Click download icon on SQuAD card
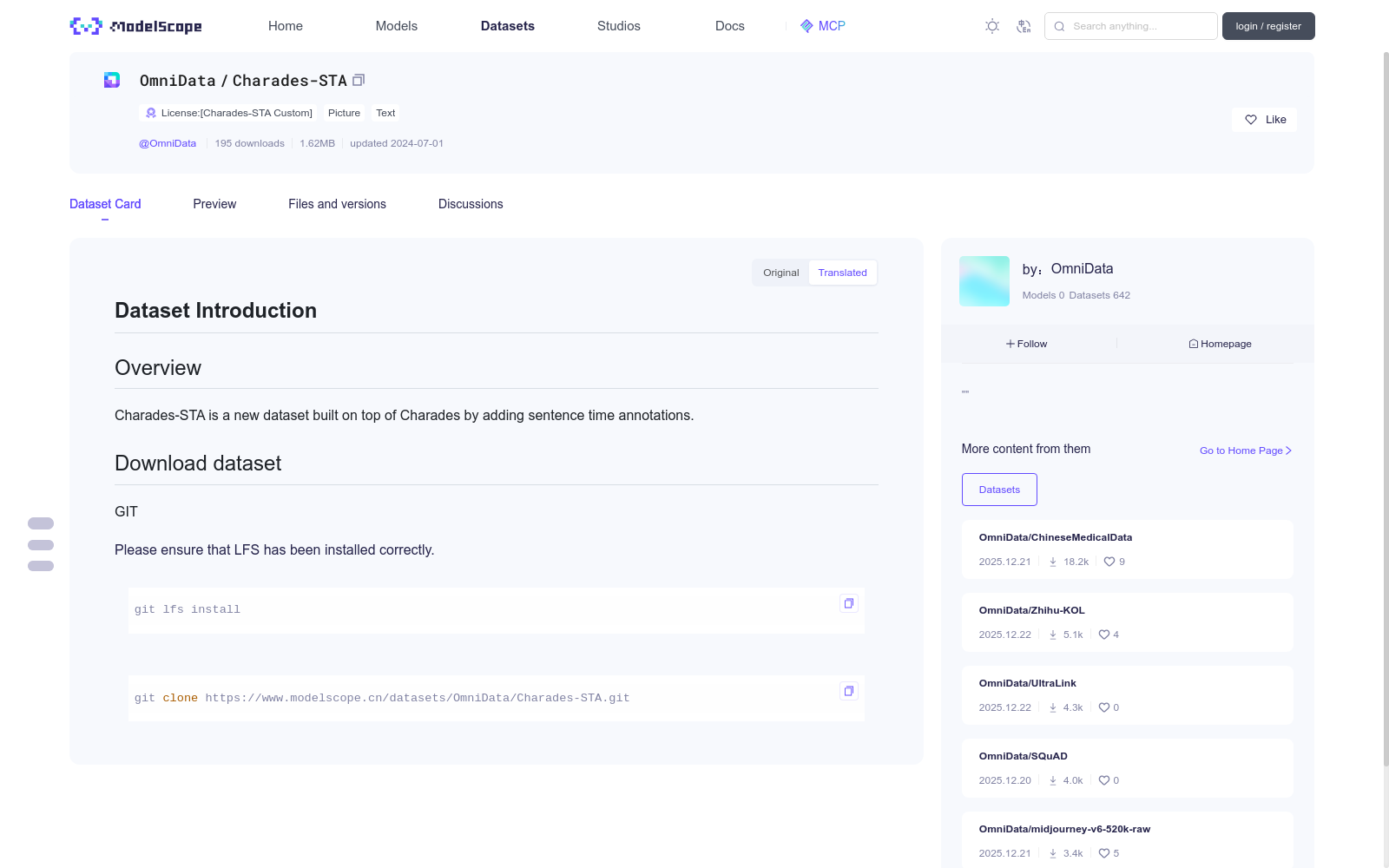This screenshot has width=1389, height=868. point(1053,780)
